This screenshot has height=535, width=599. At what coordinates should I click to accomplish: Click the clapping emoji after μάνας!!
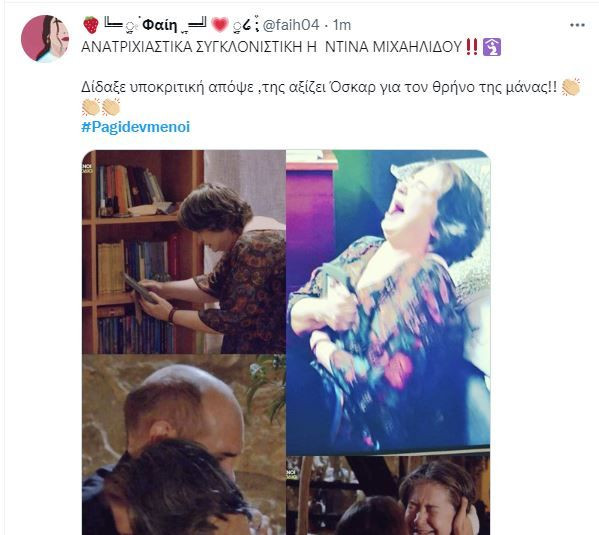(x=571, y=87)
